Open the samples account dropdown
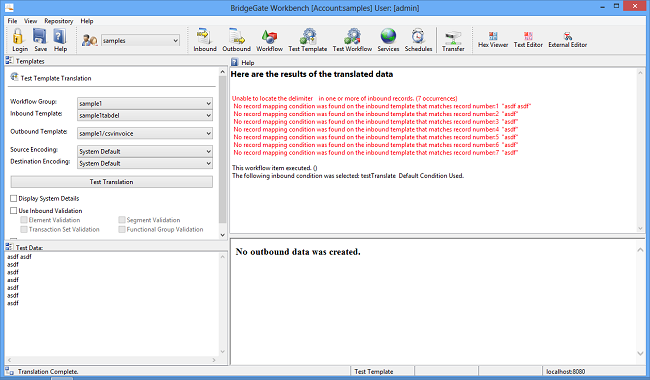 point(141,41)
